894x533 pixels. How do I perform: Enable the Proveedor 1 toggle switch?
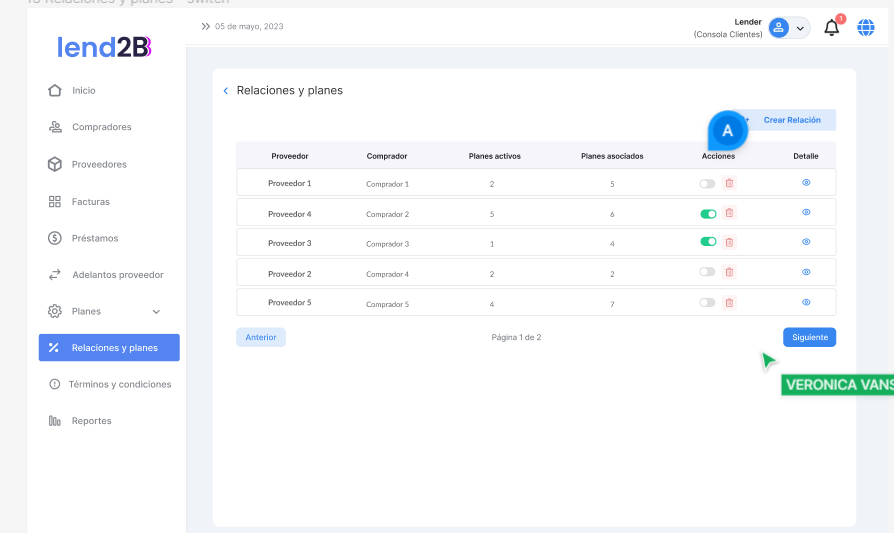click(707, 184)
